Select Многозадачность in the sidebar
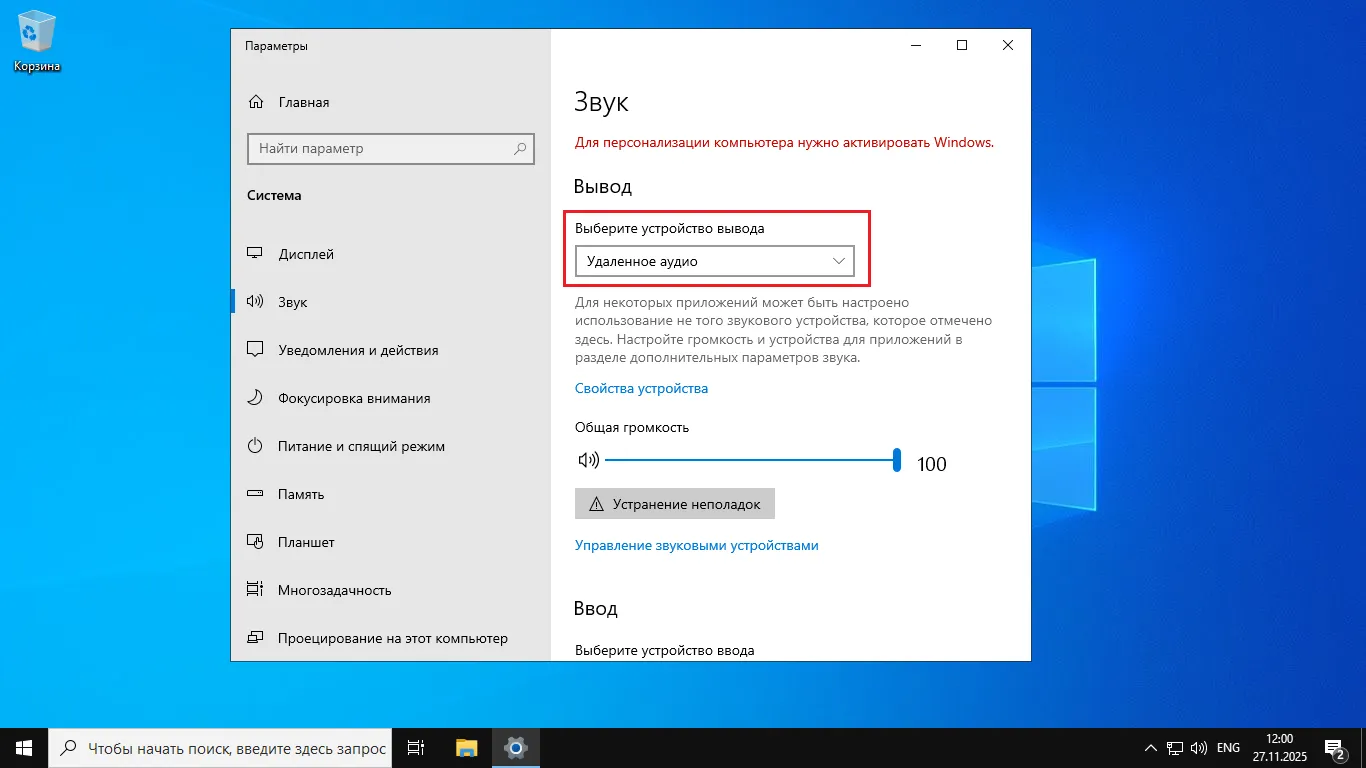Screen dimensions: 1366x768 click(334, 590)
